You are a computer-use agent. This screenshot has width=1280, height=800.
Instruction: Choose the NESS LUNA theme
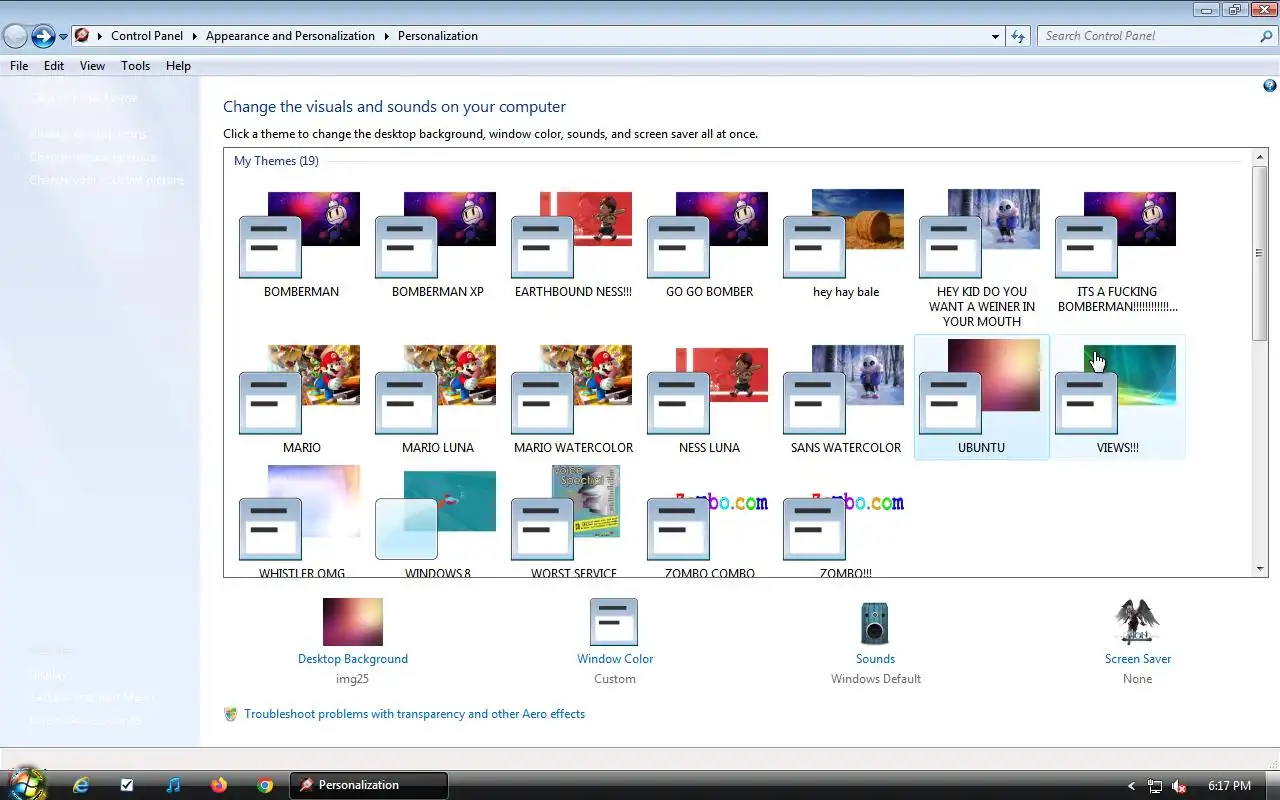click(709, 398)
